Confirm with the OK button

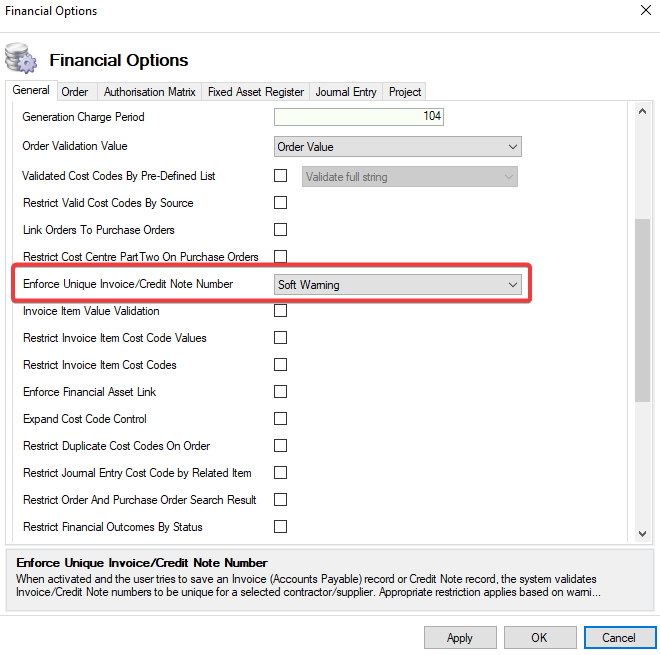click(x=539, y=637)
